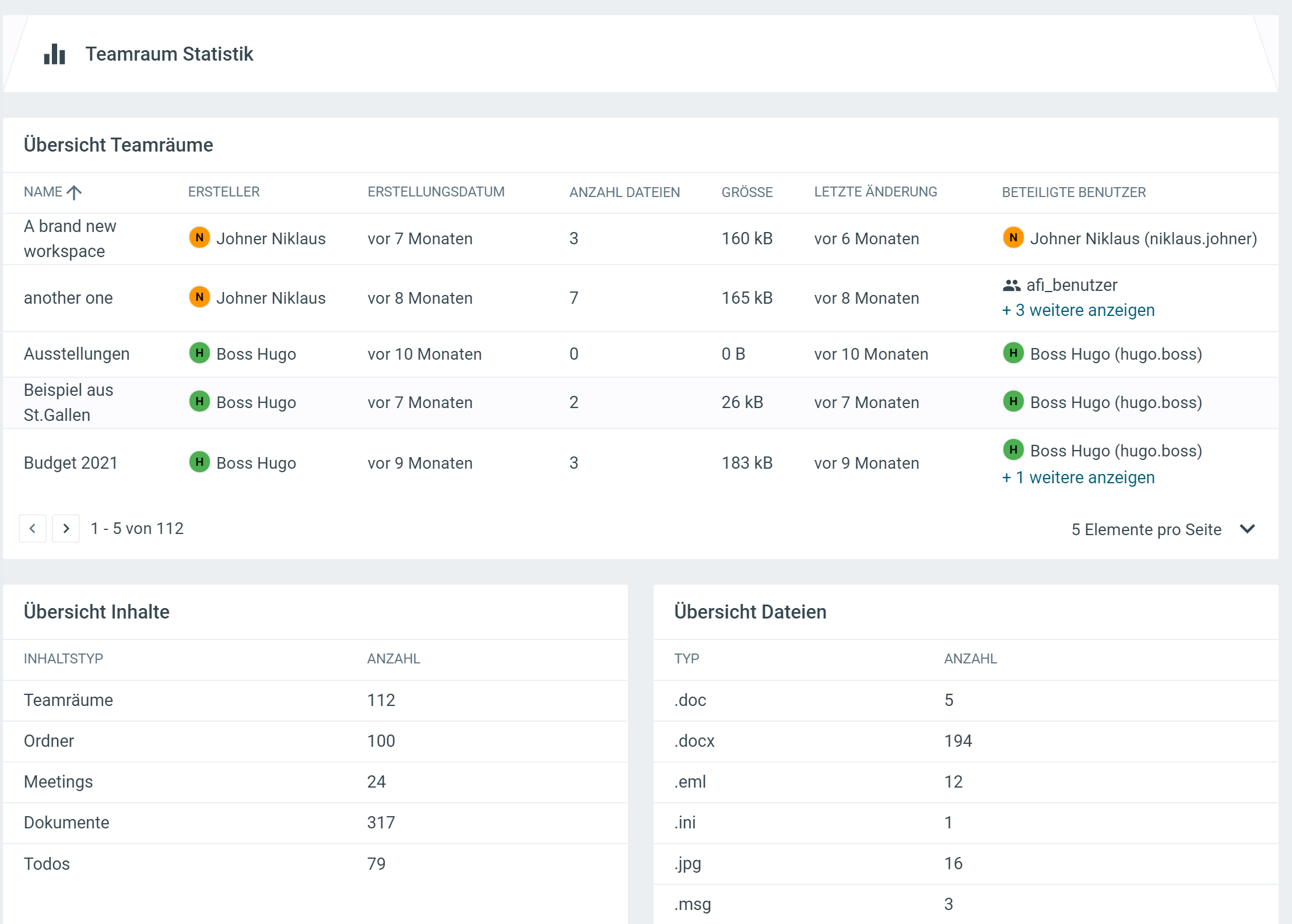Sort by ERSTELLUNGSDATUM column header
Image resolution: width=1292 pixels, height=924 pixels.
click(x=436, y=192)
